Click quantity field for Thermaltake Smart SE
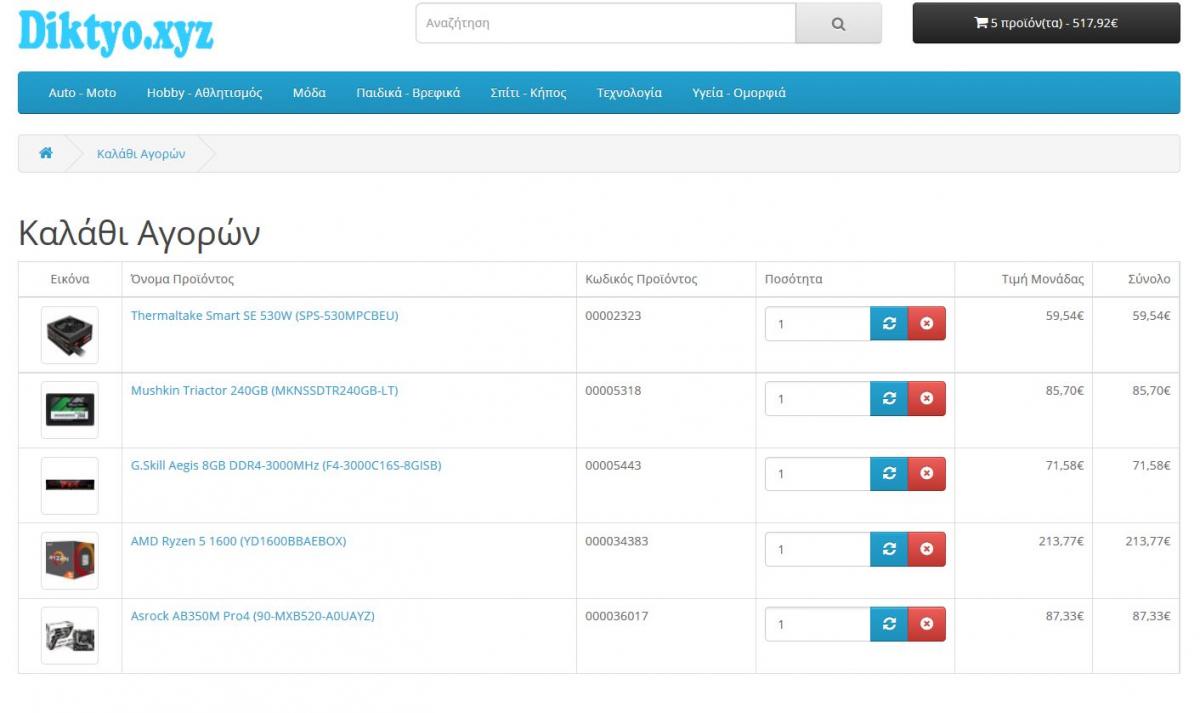 coord(818,323)
